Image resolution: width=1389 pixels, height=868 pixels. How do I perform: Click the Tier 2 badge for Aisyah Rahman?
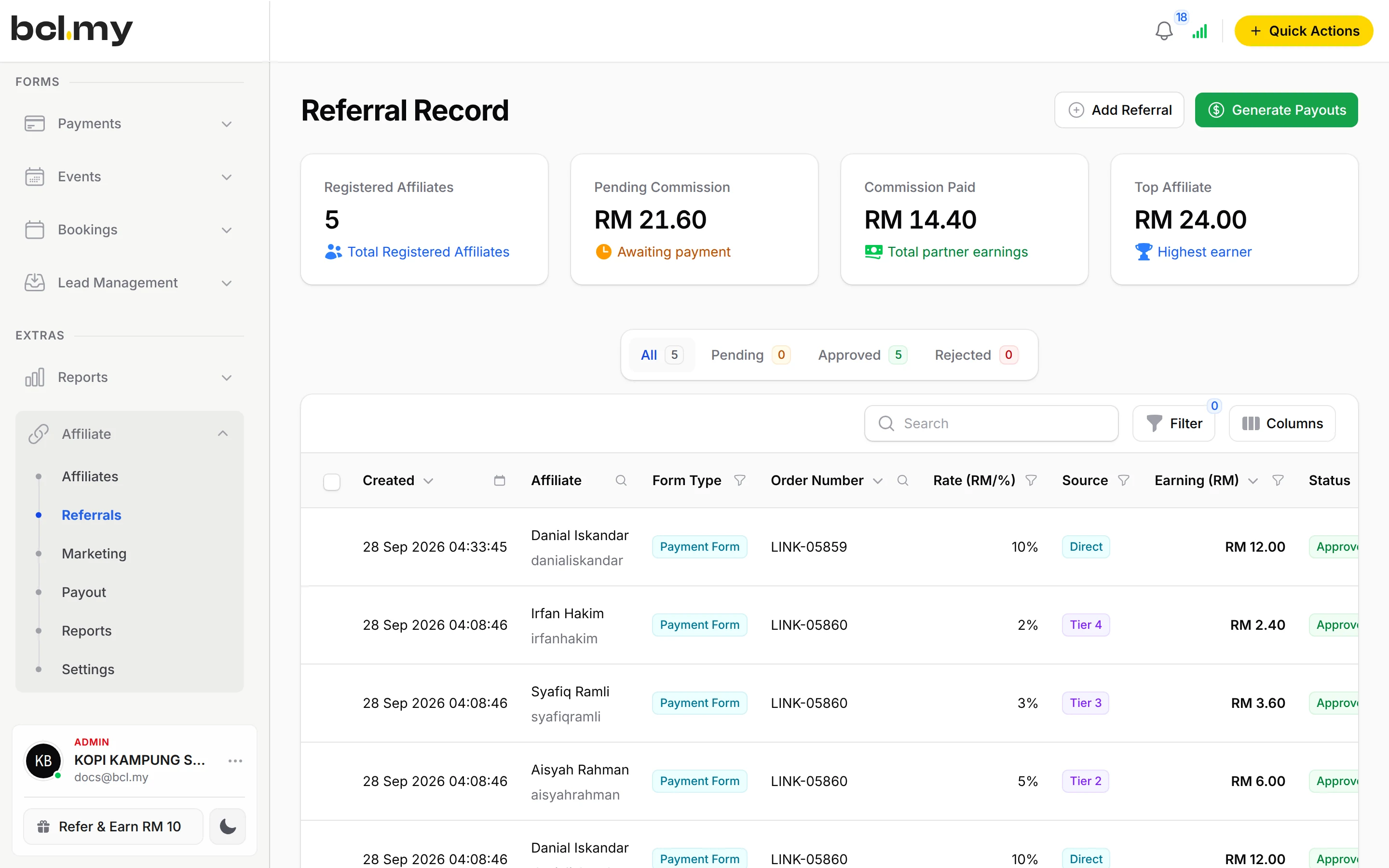click(1085, 781)
